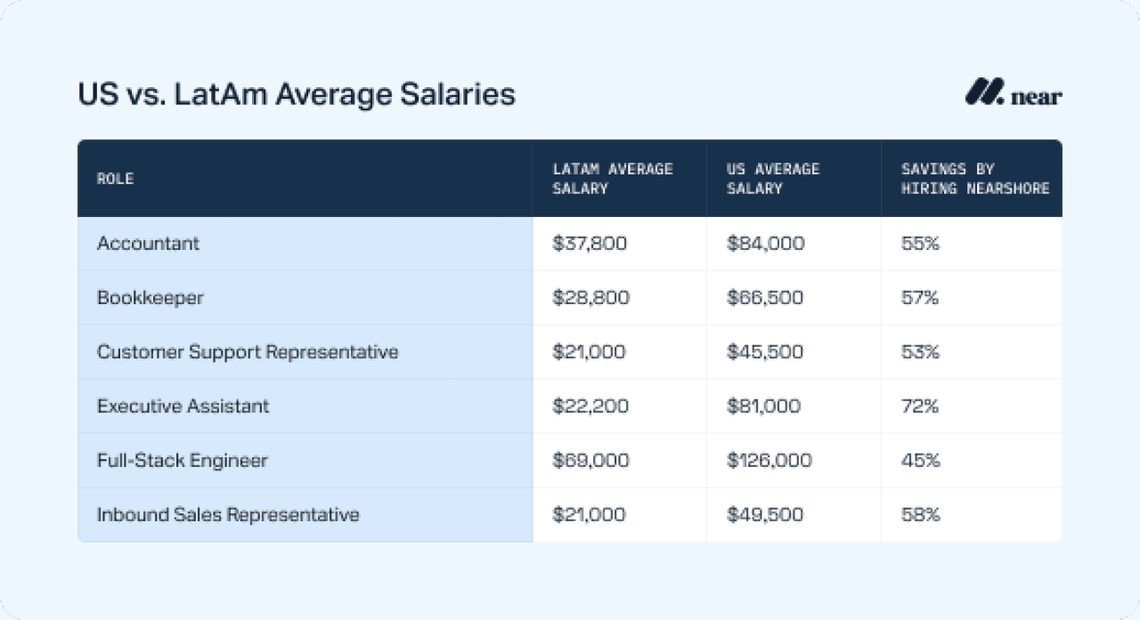Click the Executive Assistant row label
1140x620 pixels.
pos(183,406)
